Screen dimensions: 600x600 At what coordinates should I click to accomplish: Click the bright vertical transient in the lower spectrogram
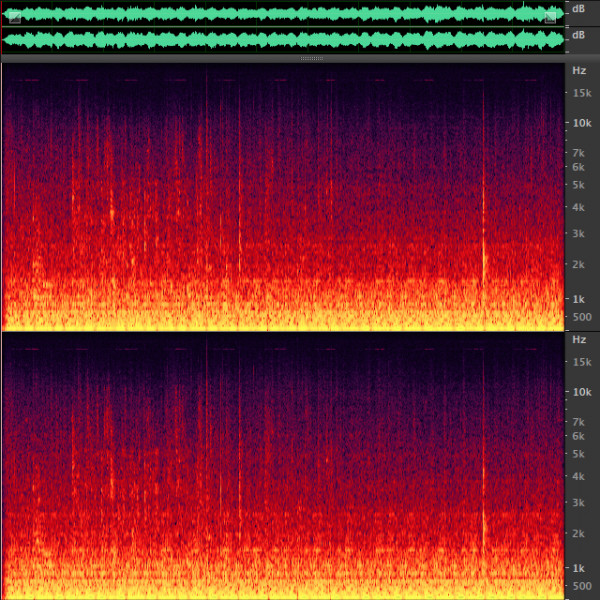pyautogui.click(x=484, y=520)
